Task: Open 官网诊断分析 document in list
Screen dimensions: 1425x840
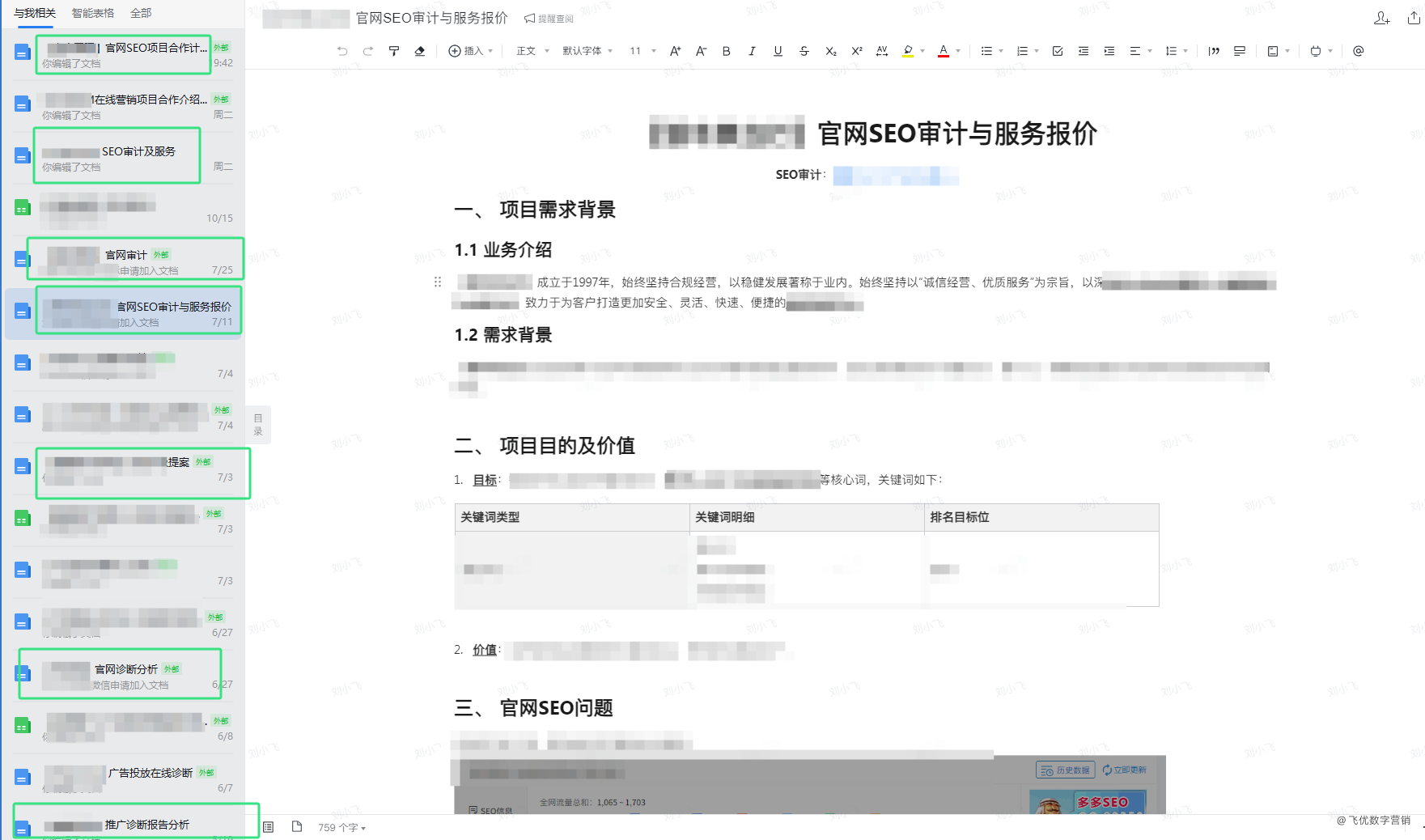Action: (123, 677)
